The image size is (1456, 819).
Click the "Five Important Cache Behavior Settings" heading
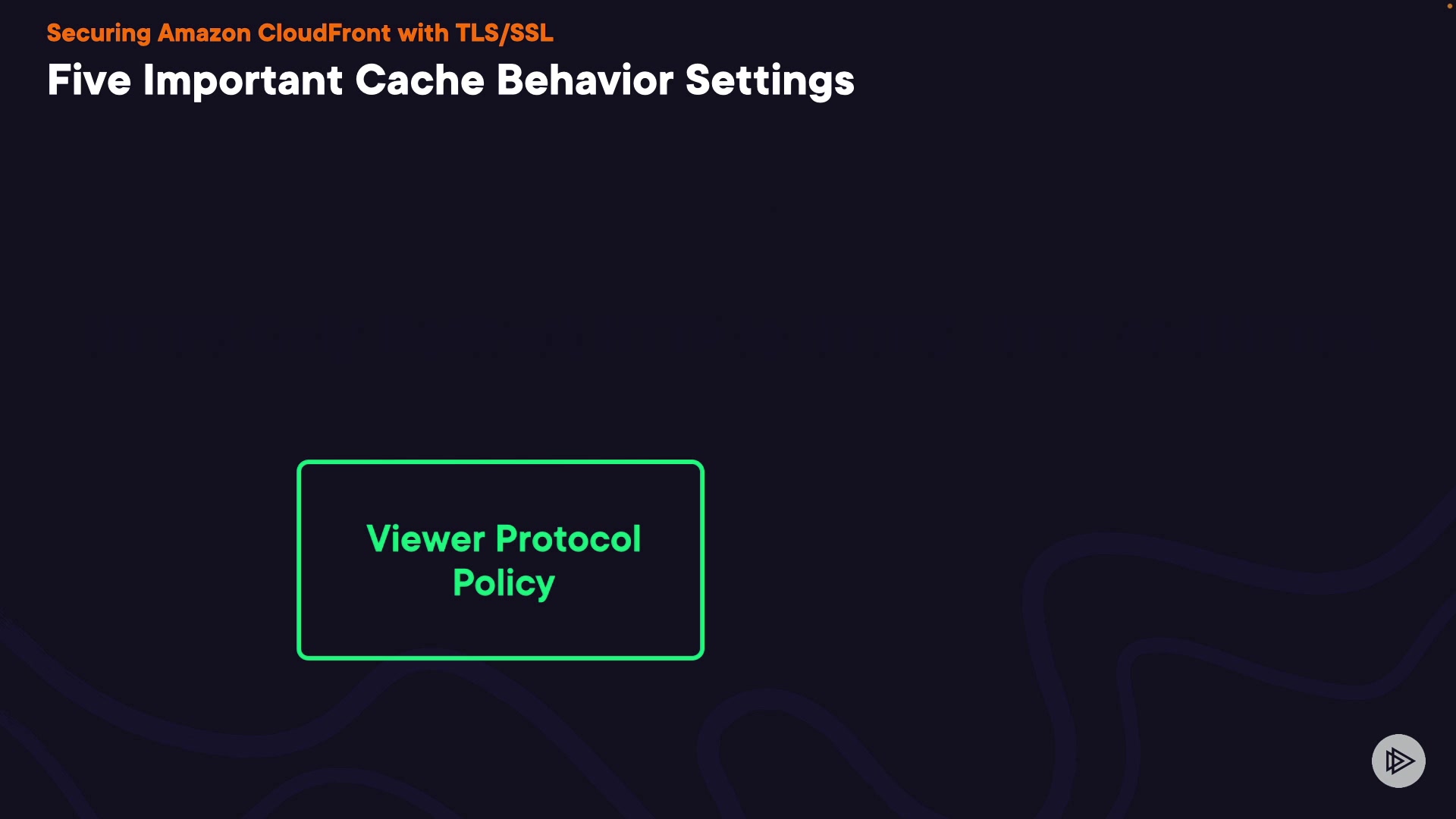click(x=450, y=80)
